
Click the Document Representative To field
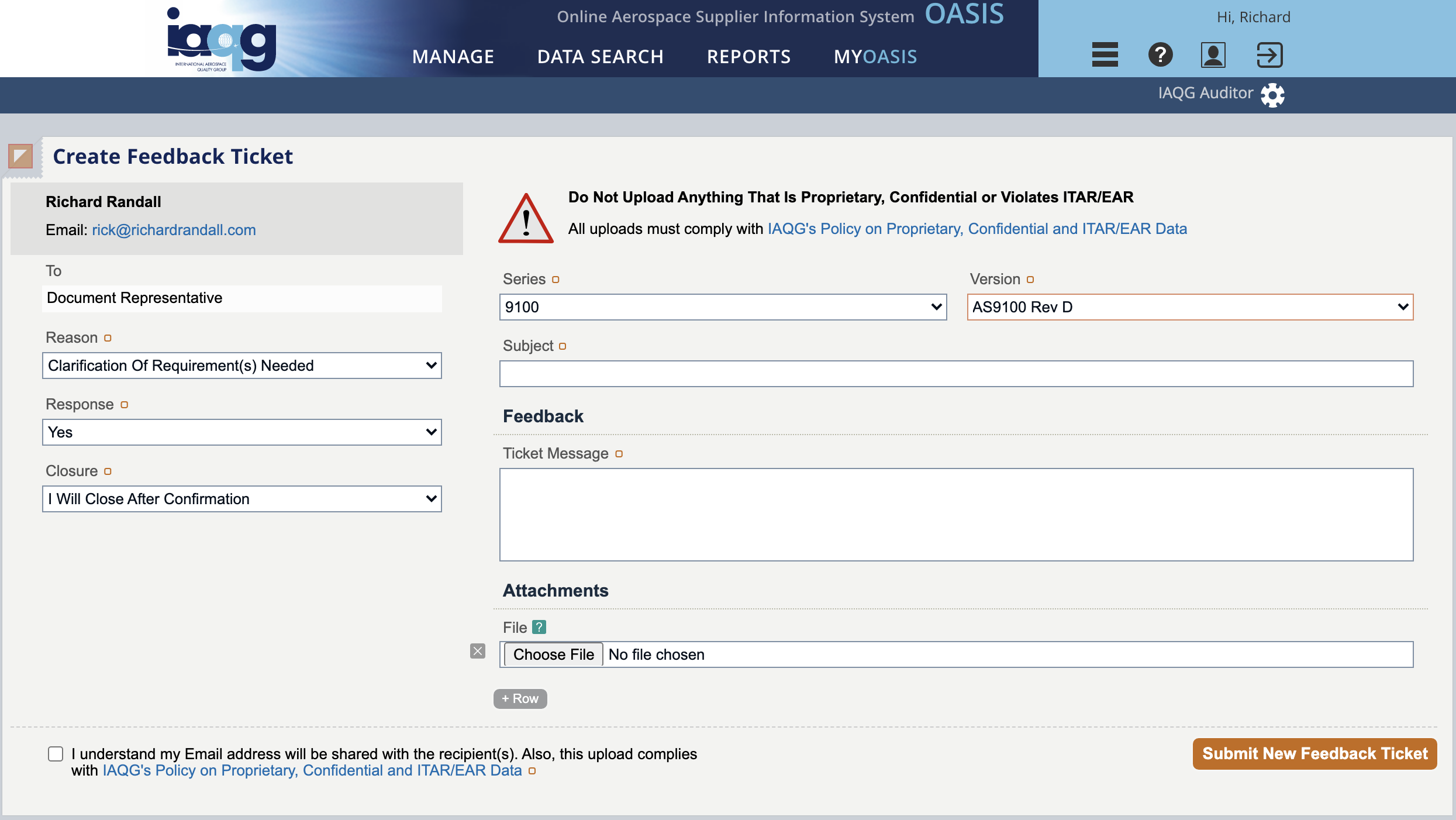[x=242, y=298]
